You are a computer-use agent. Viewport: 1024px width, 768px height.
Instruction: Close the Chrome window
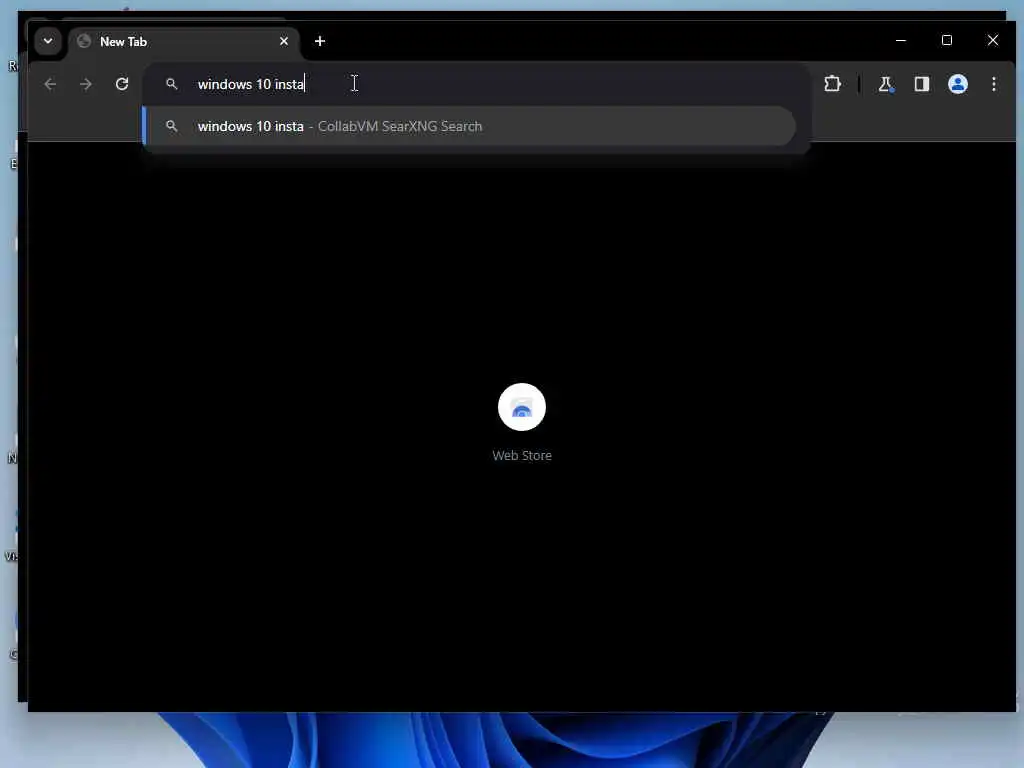coord(993,40)
